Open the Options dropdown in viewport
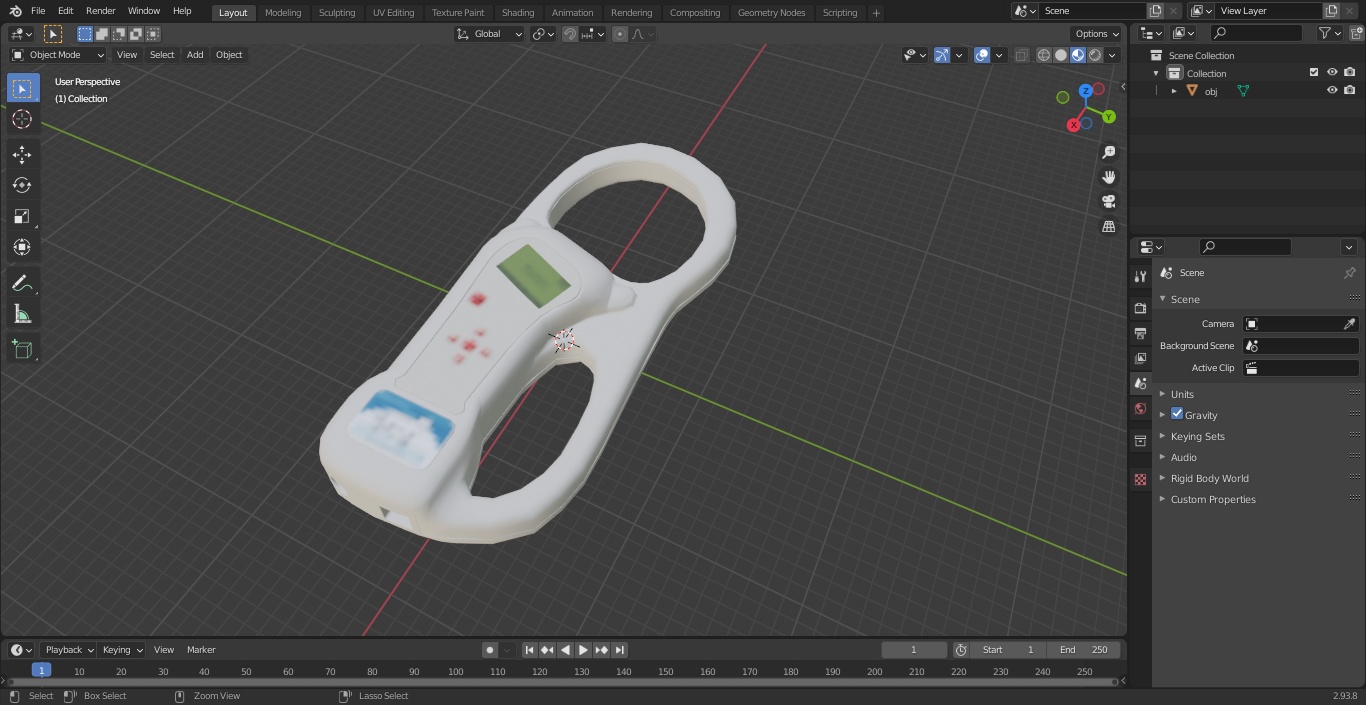The width and height of the screenshot is (1366, 705). (1097, 34)
